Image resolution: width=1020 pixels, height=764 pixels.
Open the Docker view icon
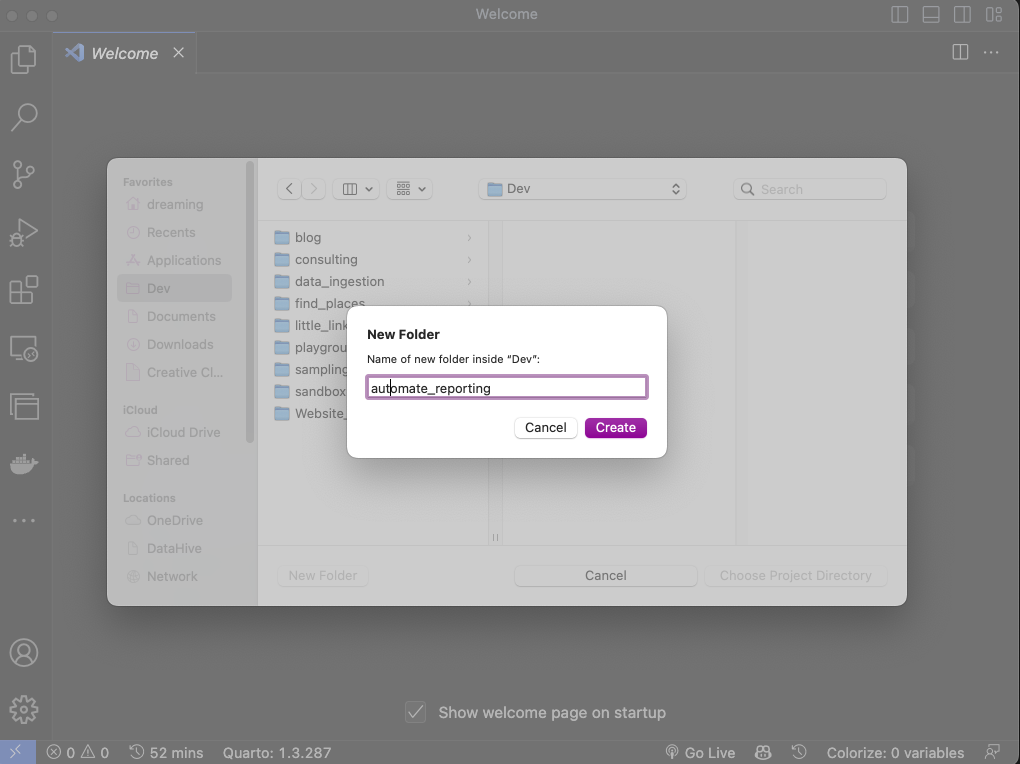pos(24,465)
